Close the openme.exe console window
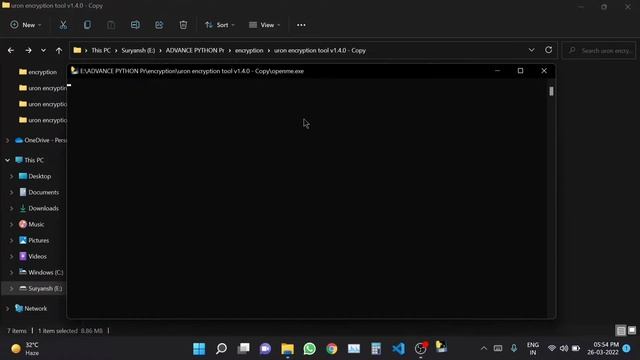 tap(544, 71)
